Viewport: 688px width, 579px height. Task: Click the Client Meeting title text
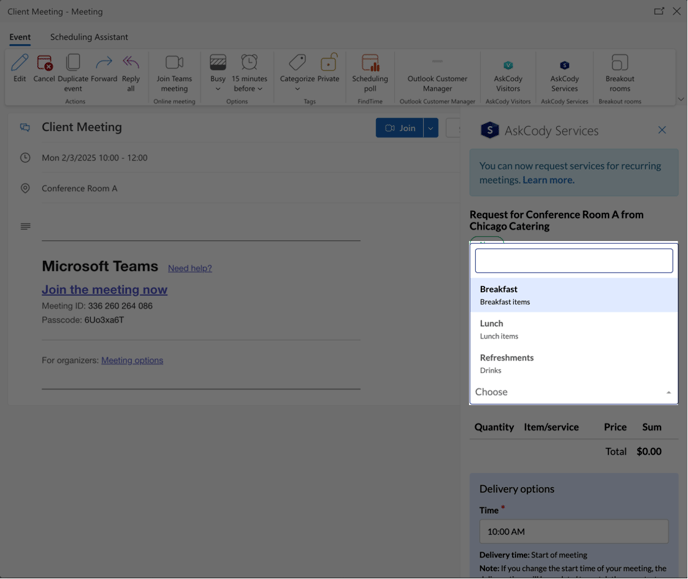(82, 127)
